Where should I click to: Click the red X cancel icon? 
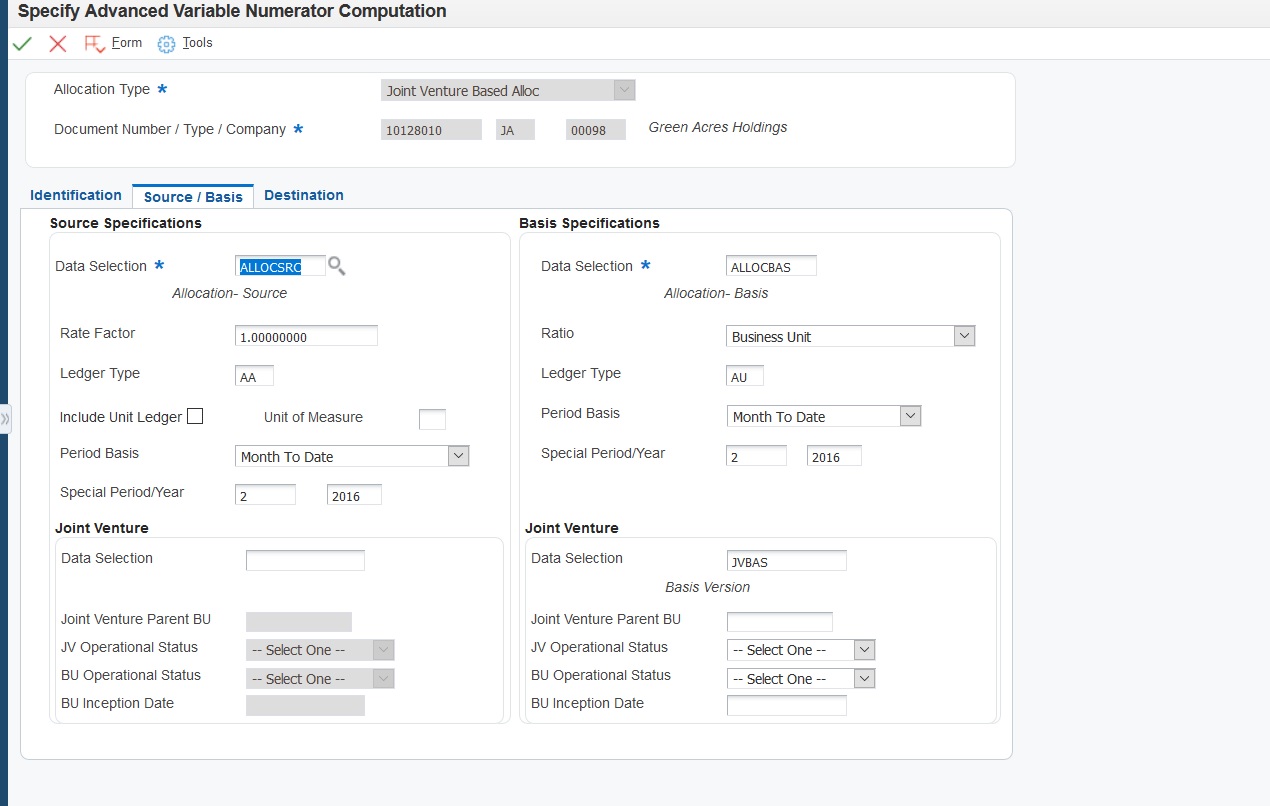(58, 44)
